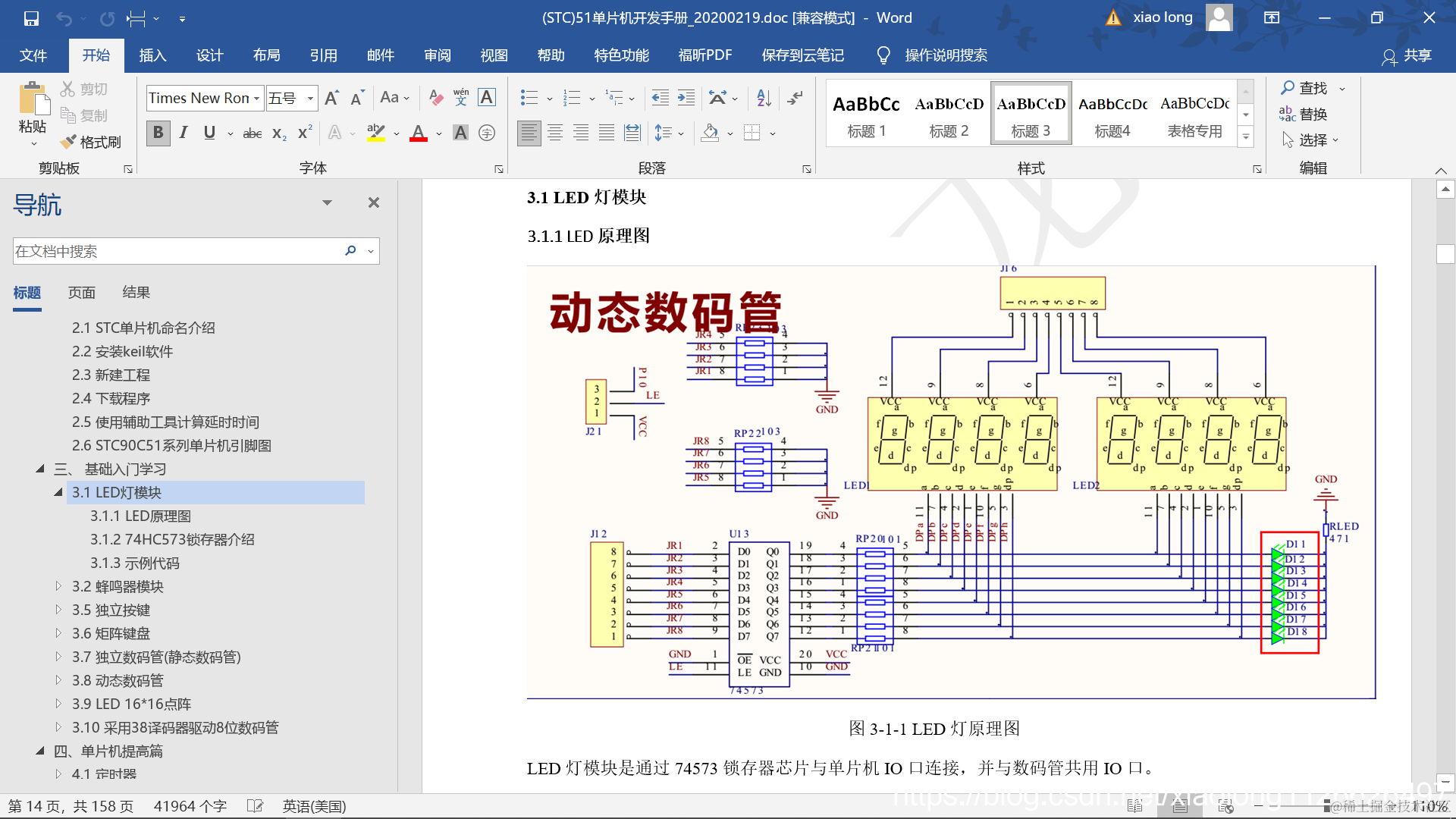Open the 插入 ribbon tab
This screenshot has height=819, width=1456.
coord(152,55)
